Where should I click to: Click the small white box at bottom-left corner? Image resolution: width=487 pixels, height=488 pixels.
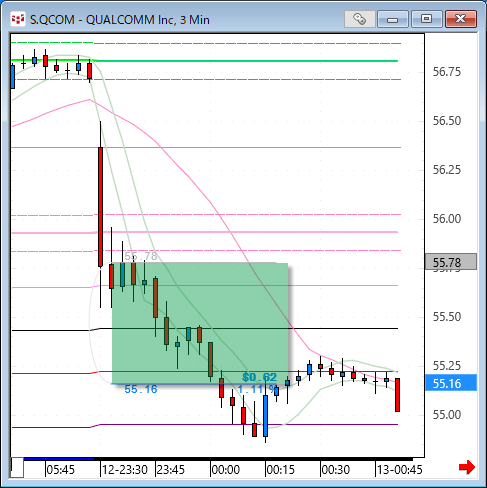[x=17, y=468]
